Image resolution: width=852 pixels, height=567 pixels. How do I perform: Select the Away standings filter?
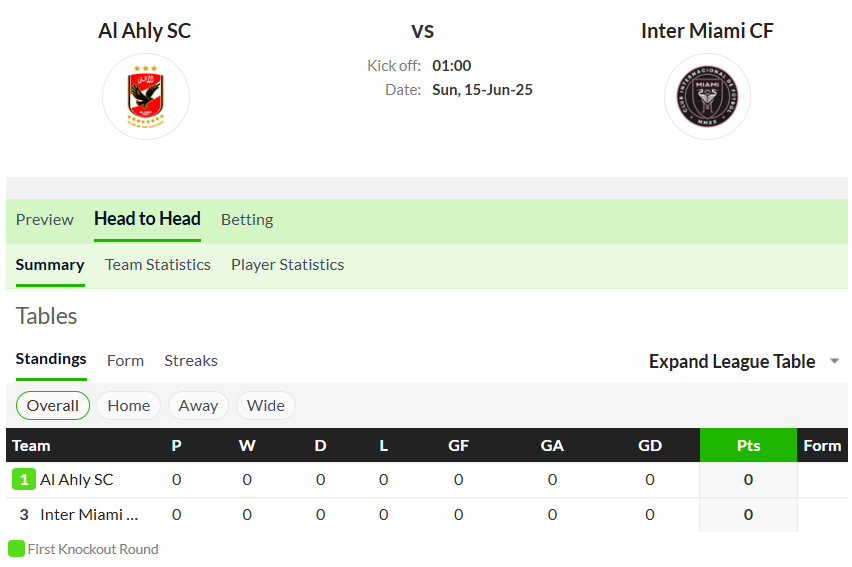tap(198, 406)
